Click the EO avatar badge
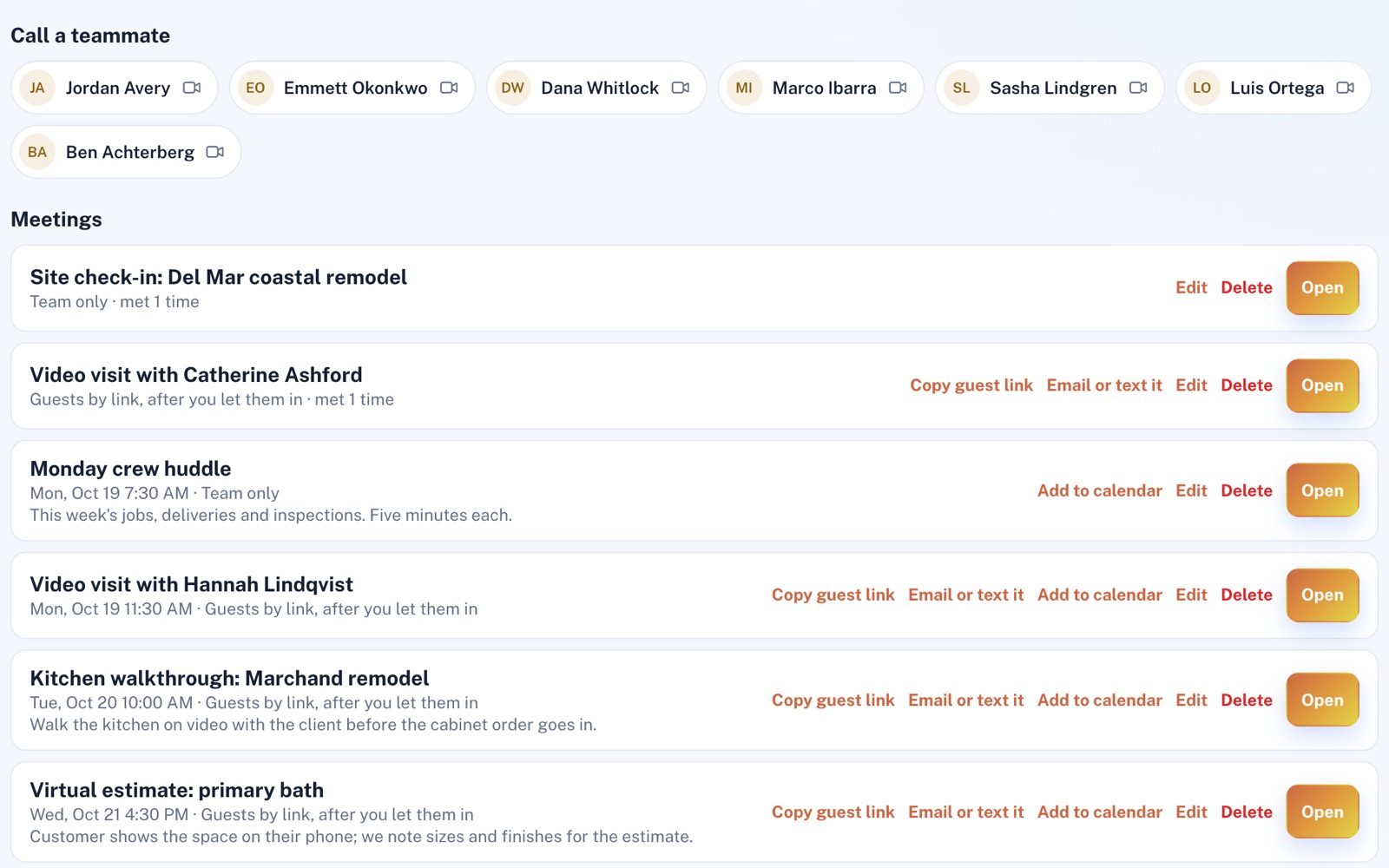 point(255,88)
